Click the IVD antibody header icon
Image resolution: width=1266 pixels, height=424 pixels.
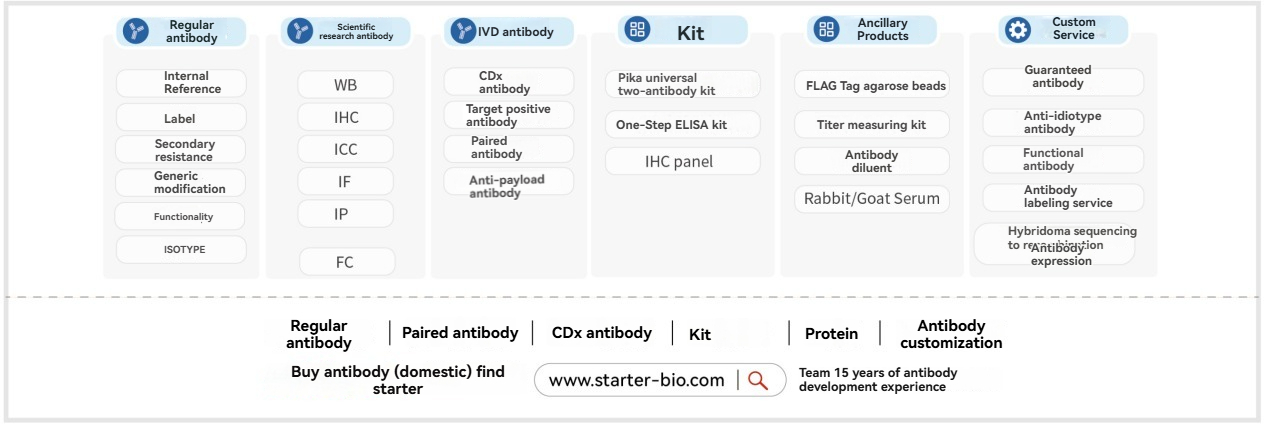(462, 31)
